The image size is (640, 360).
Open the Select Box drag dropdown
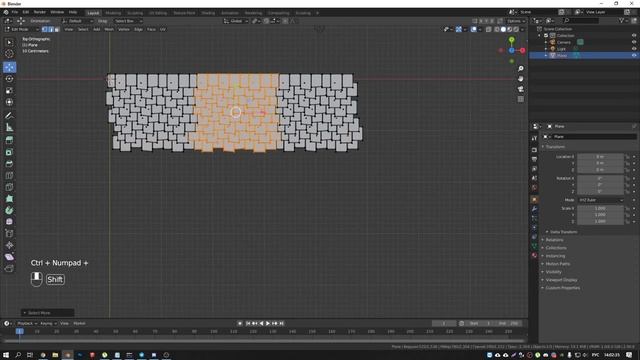(x=128, y=21)
